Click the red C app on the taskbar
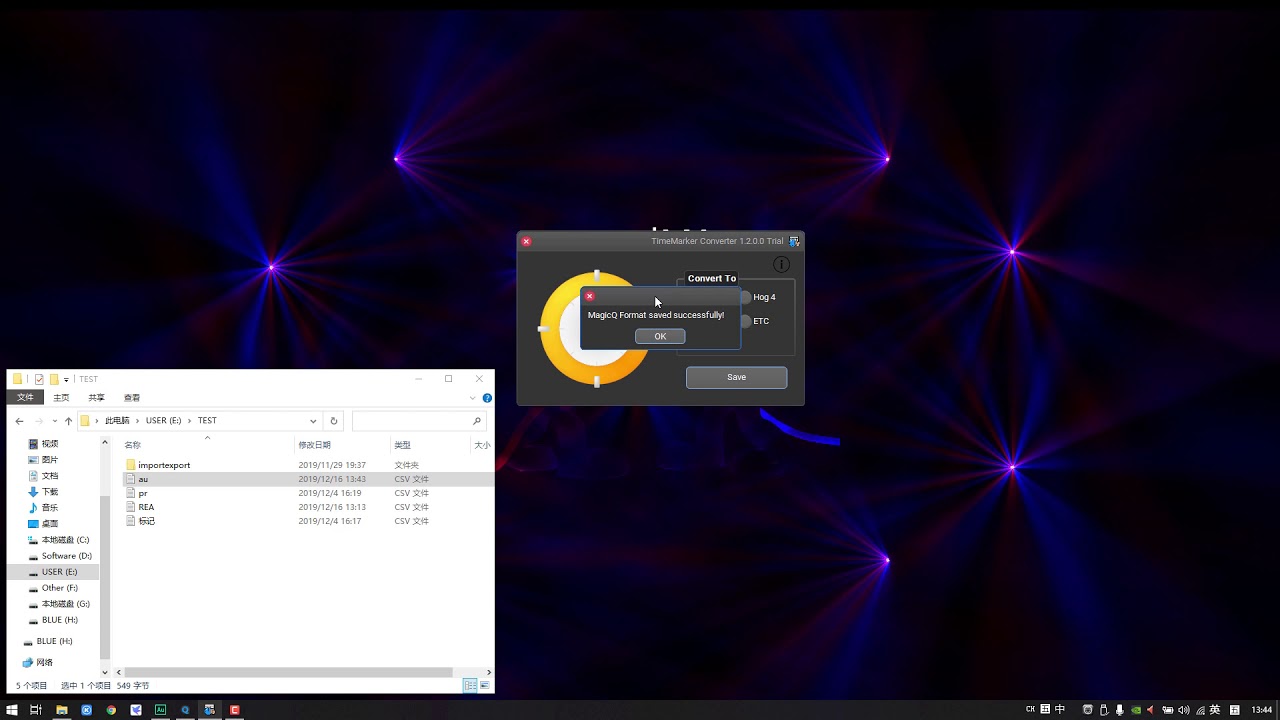 [235, 709]
